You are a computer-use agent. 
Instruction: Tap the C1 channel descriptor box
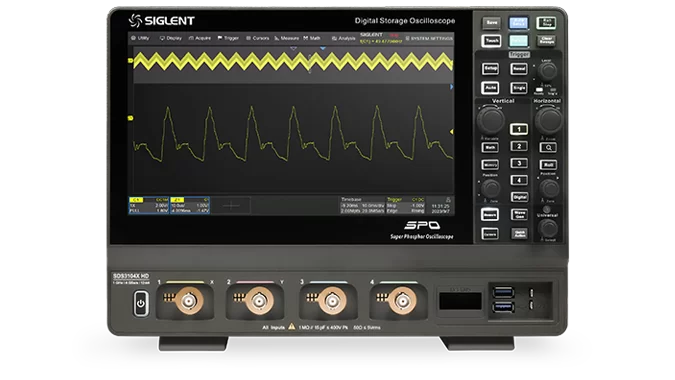(x=149, y=205)
